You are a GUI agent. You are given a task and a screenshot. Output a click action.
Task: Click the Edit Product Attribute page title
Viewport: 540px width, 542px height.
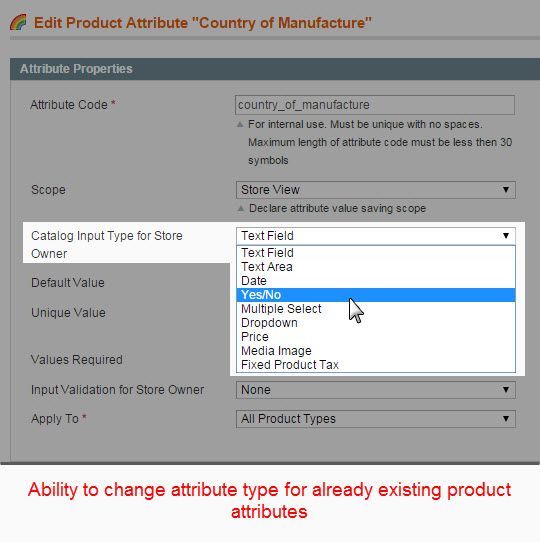(203, 23)
